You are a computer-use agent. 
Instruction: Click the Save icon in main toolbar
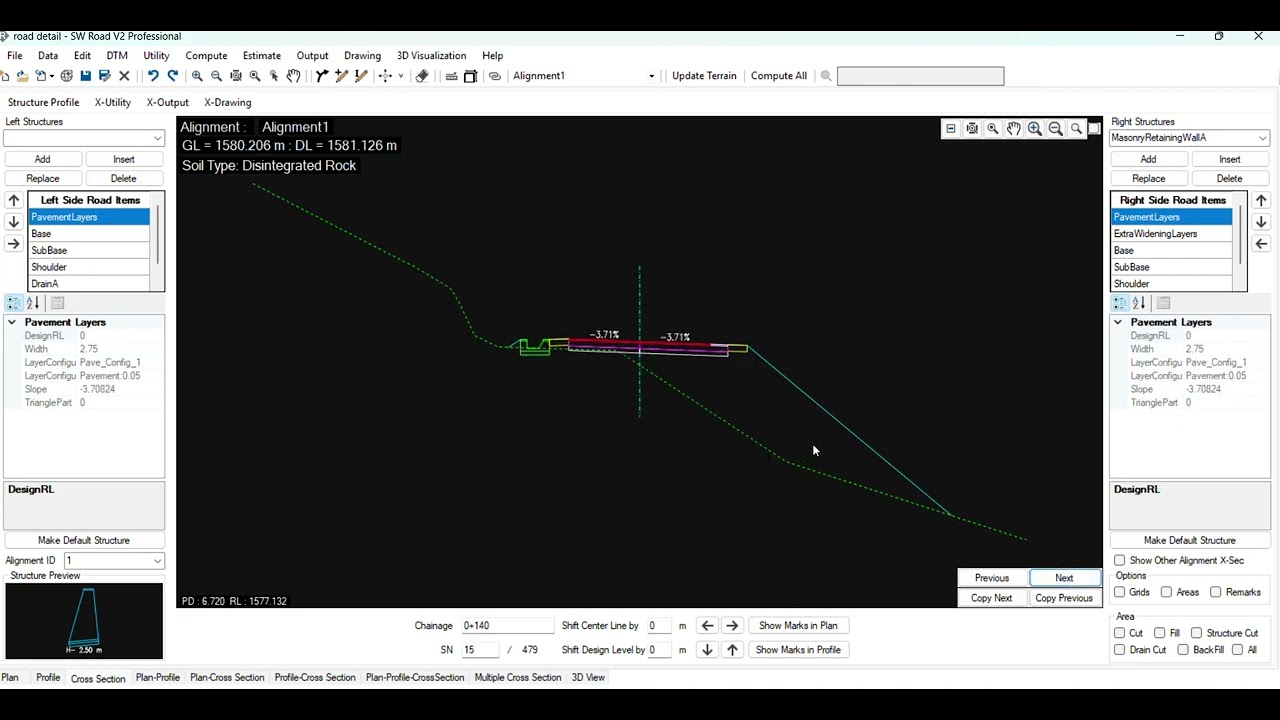86,76
